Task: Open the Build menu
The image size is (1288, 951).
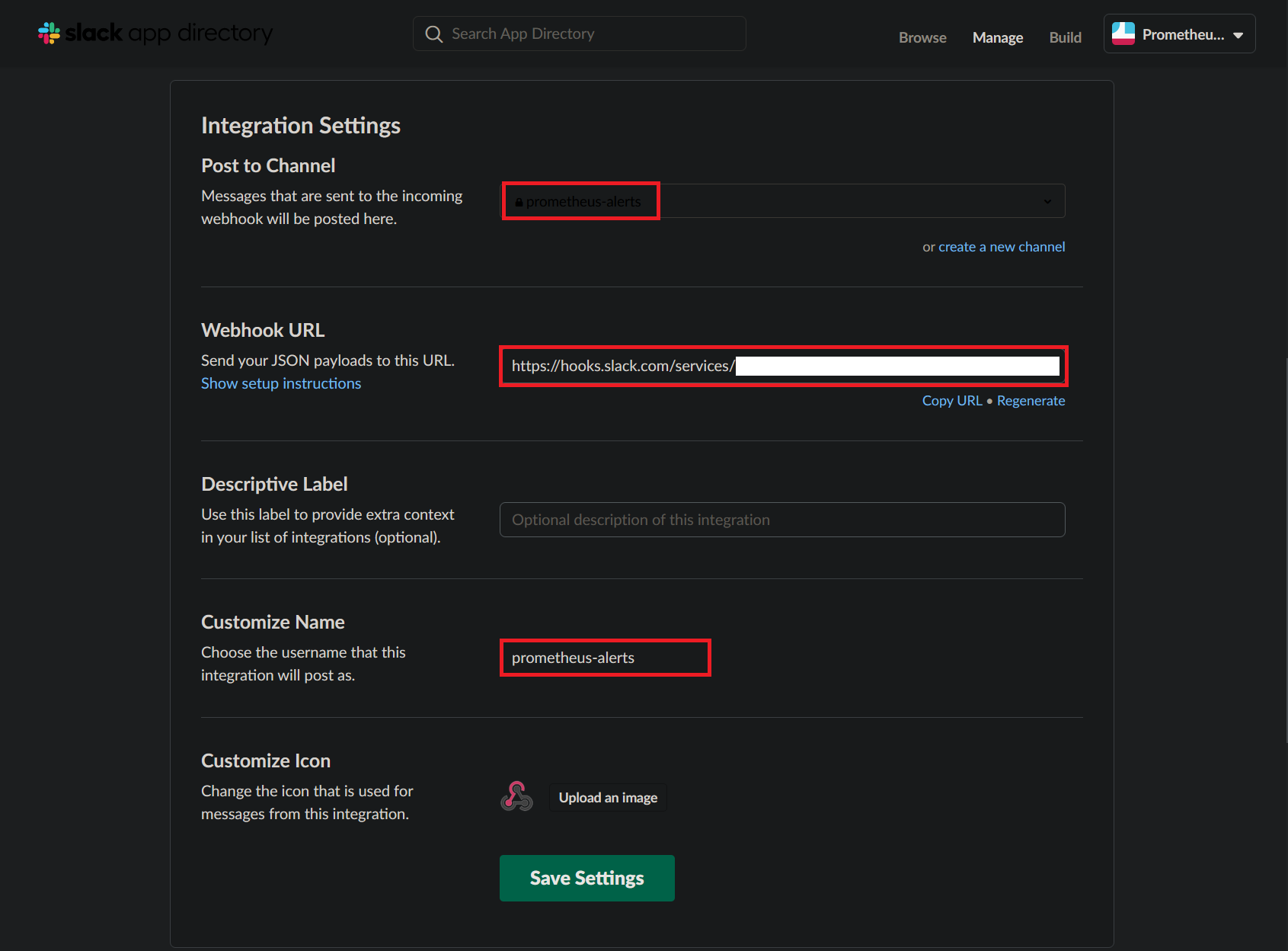Action: [x=1065, y=37]
